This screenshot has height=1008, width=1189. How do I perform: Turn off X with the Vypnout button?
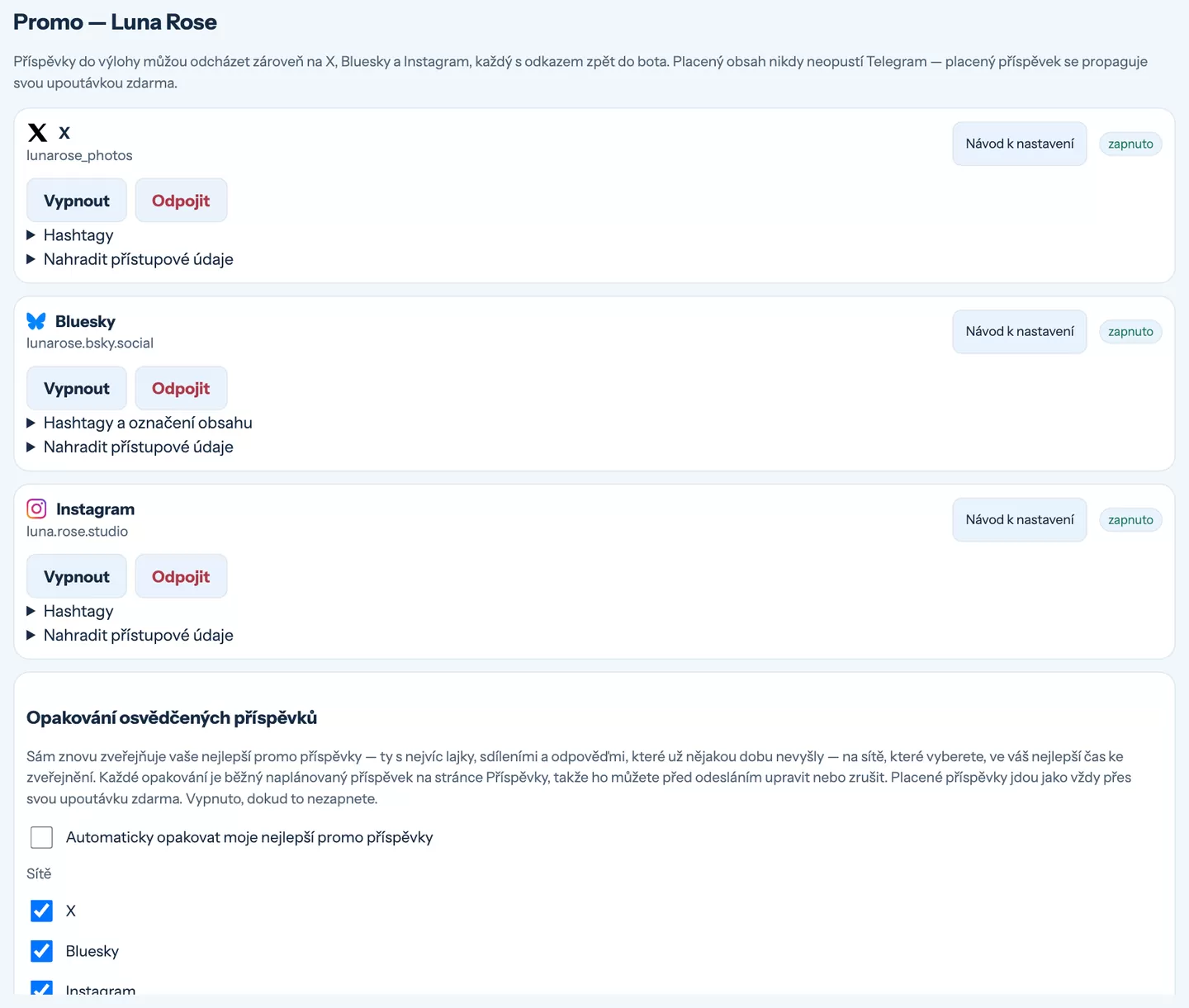pyautogui.click(x=77, y=201)
